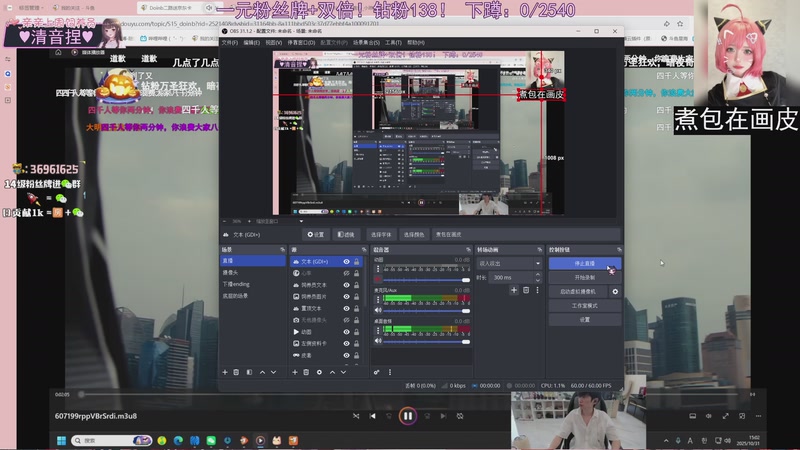
Task: Click shuffle icon in media player bar
Action: pyautogui.click(x=356, y=416)
